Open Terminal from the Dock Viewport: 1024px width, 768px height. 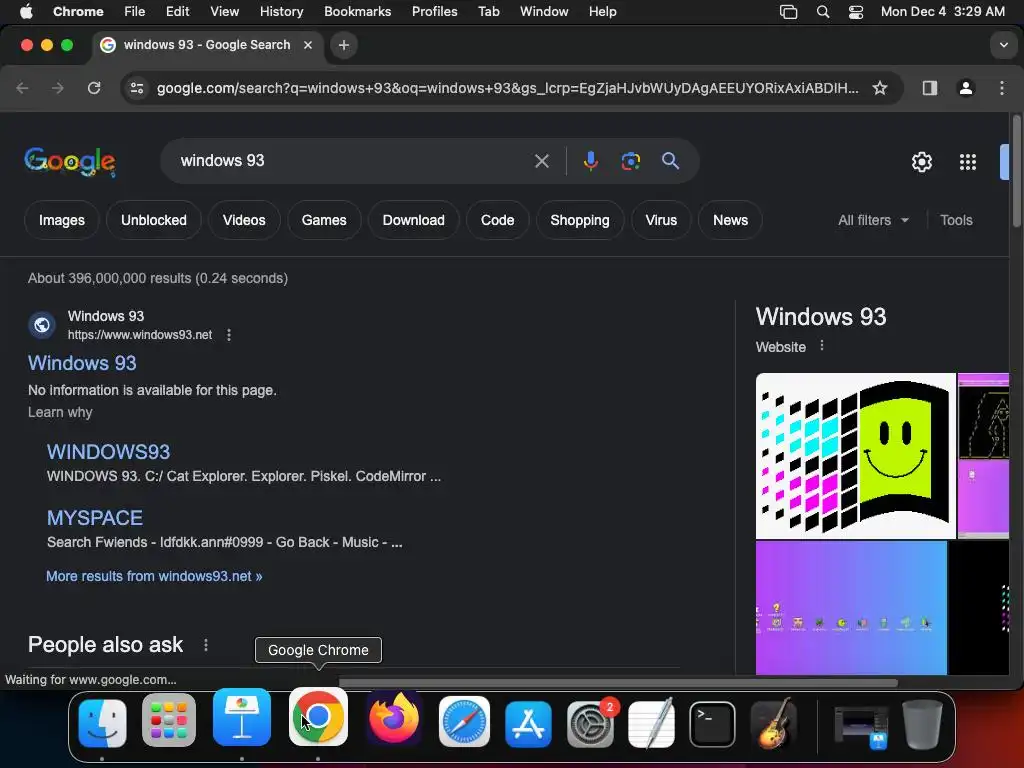(x=712, y=724)
